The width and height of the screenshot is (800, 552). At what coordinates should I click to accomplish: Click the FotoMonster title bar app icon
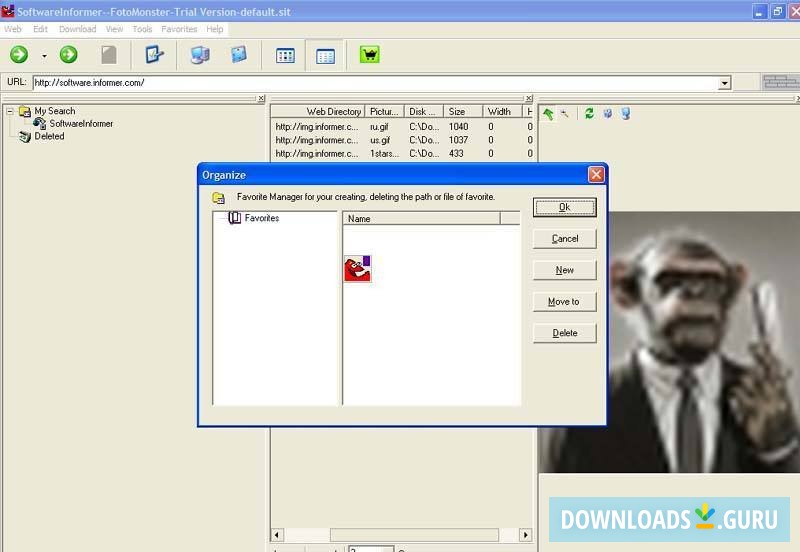8,10
